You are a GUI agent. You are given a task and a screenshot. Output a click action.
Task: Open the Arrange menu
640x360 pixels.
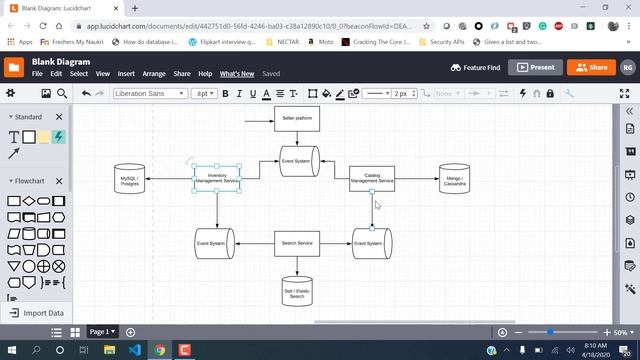[154, 74]
